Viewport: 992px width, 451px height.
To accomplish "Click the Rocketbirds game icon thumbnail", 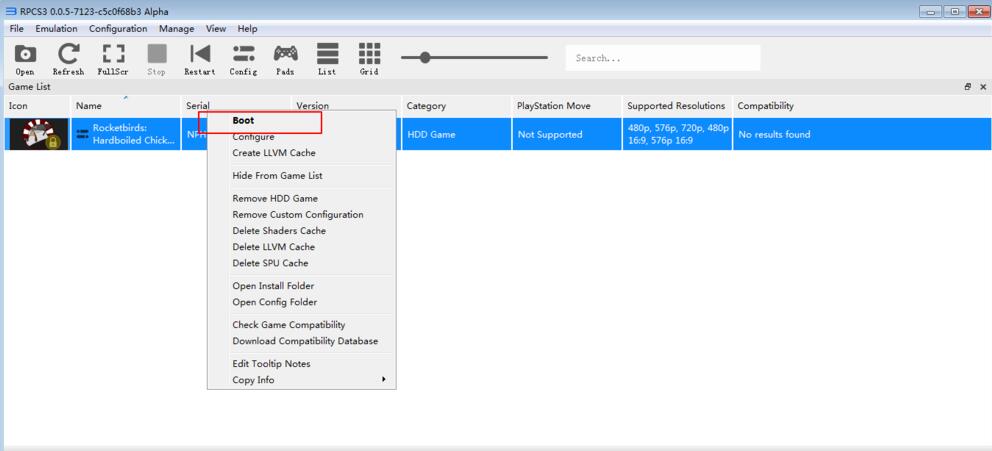I will pos(38,134).
